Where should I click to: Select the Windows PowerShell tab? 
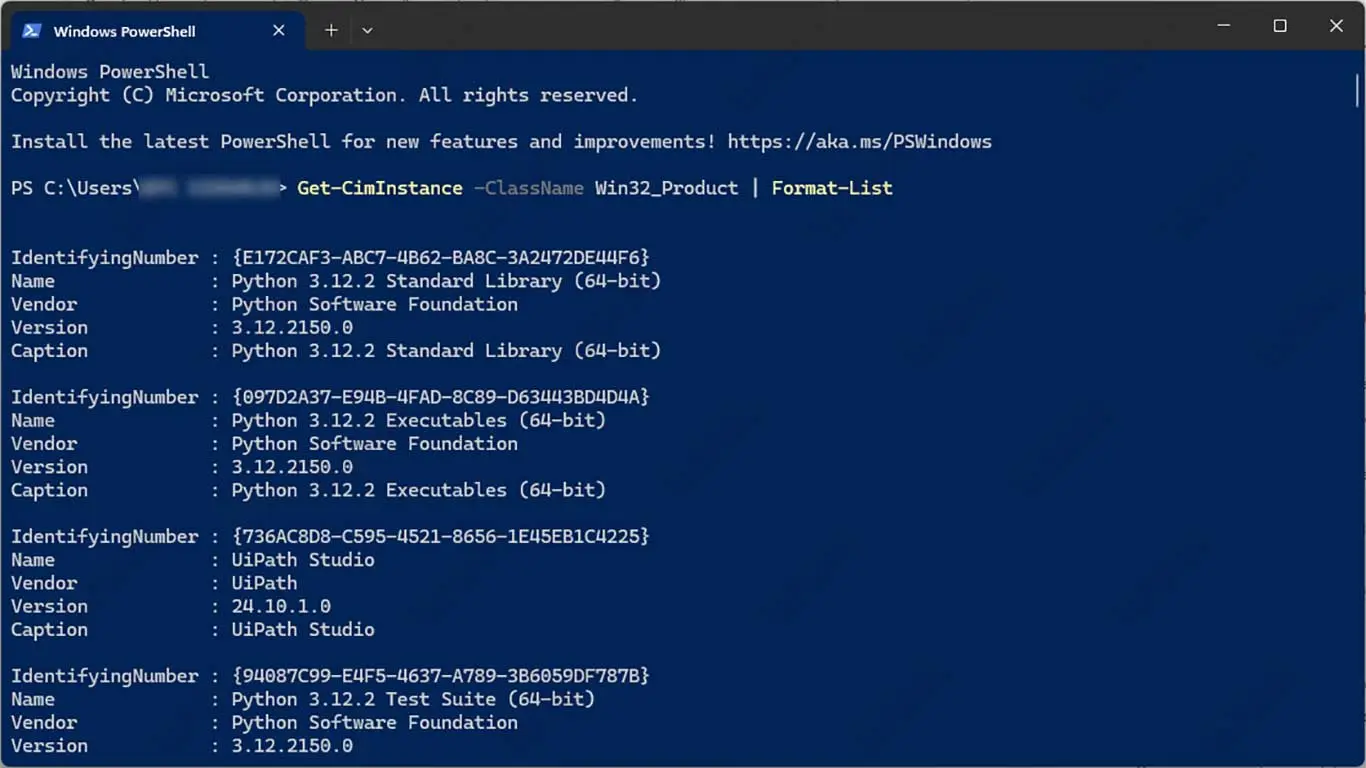pyautogui.click(x=125, y=31)
